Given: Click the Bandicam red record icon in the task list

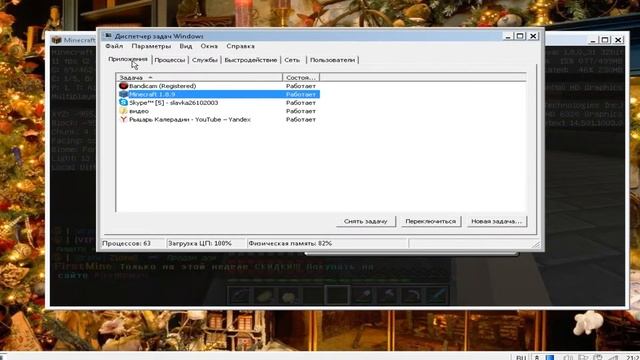Looking at the screenshot, I should coord(123,86).
